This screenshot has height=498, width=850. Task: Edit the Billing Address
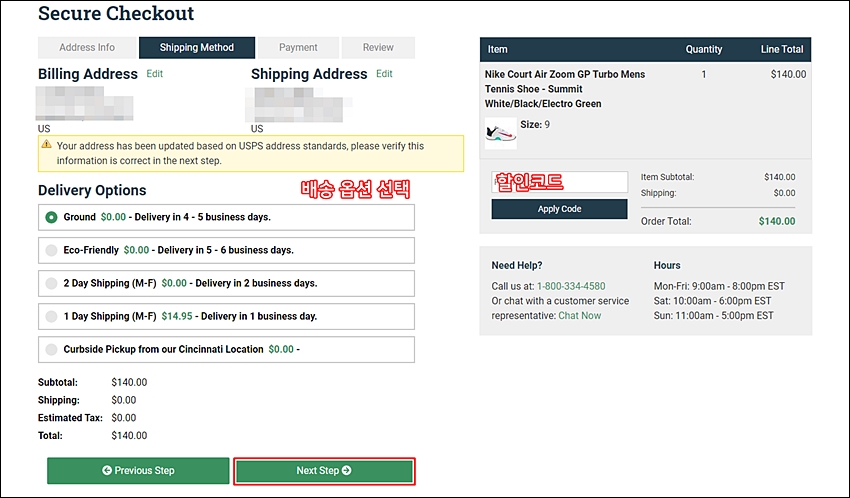154,74
